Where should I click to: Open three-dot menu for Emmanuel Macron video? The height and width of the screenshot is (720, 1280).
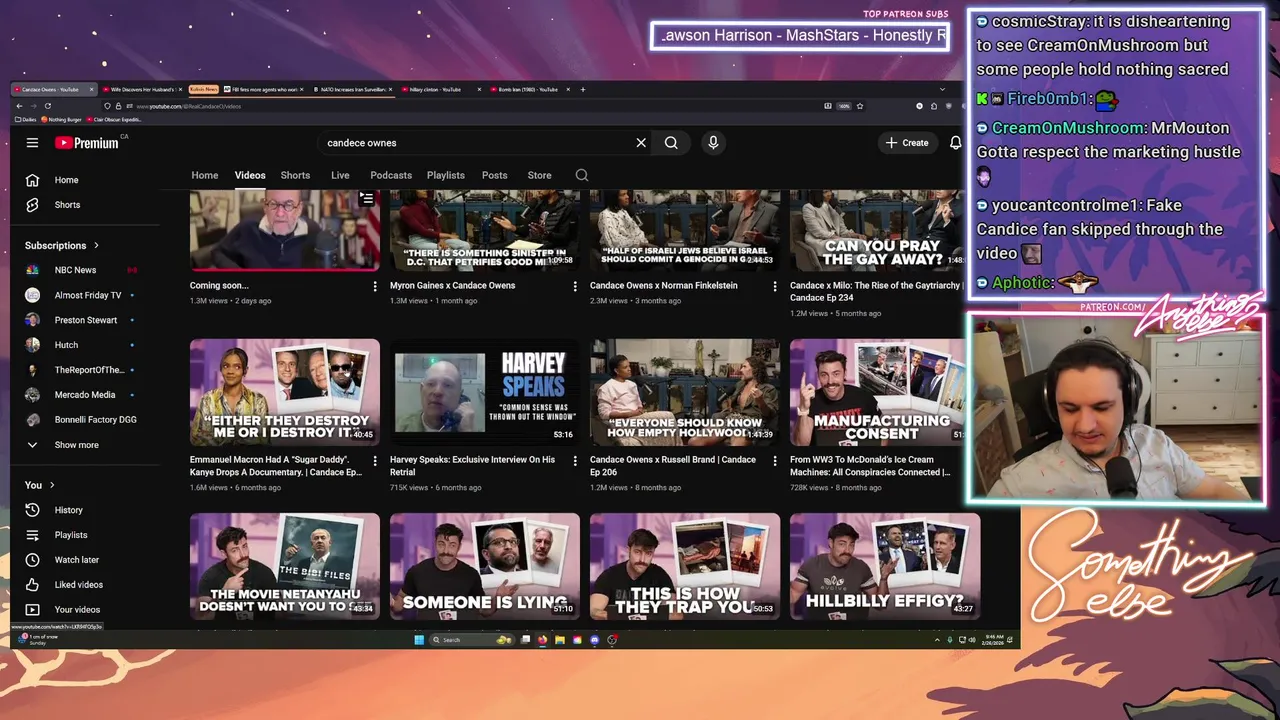(x=374, y=460)
